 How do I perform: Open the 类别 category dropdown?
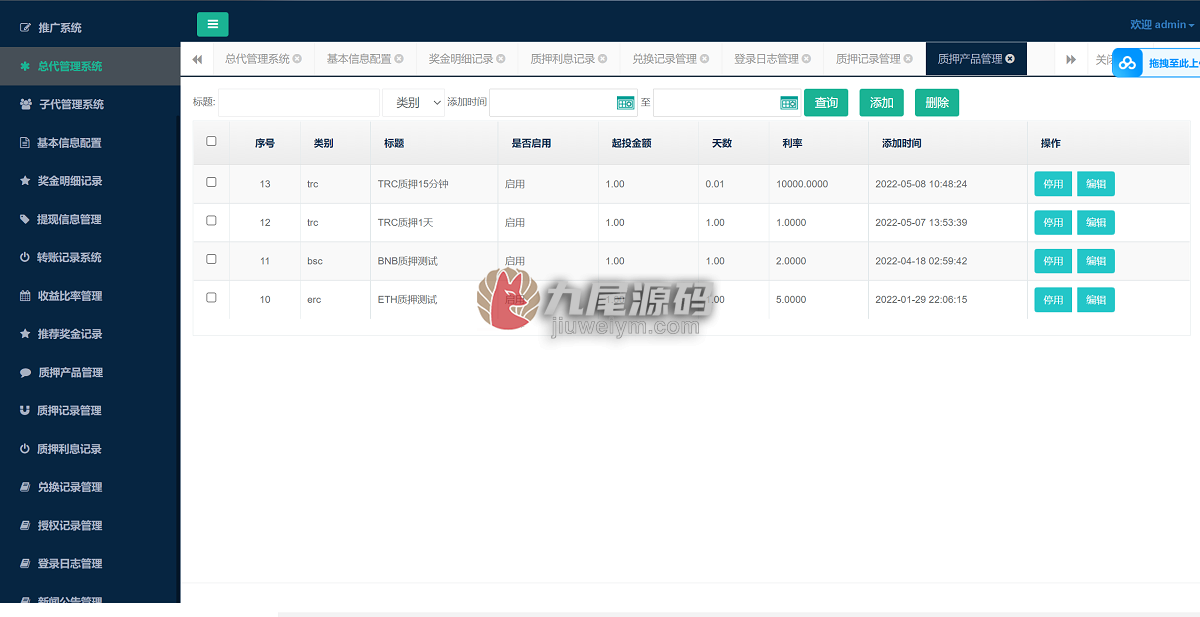click(x=413, y=103)
